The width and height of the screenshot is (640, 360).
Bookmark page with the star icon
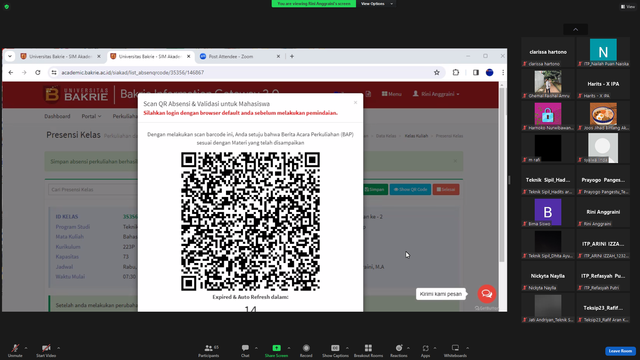[x=437, y=72]
